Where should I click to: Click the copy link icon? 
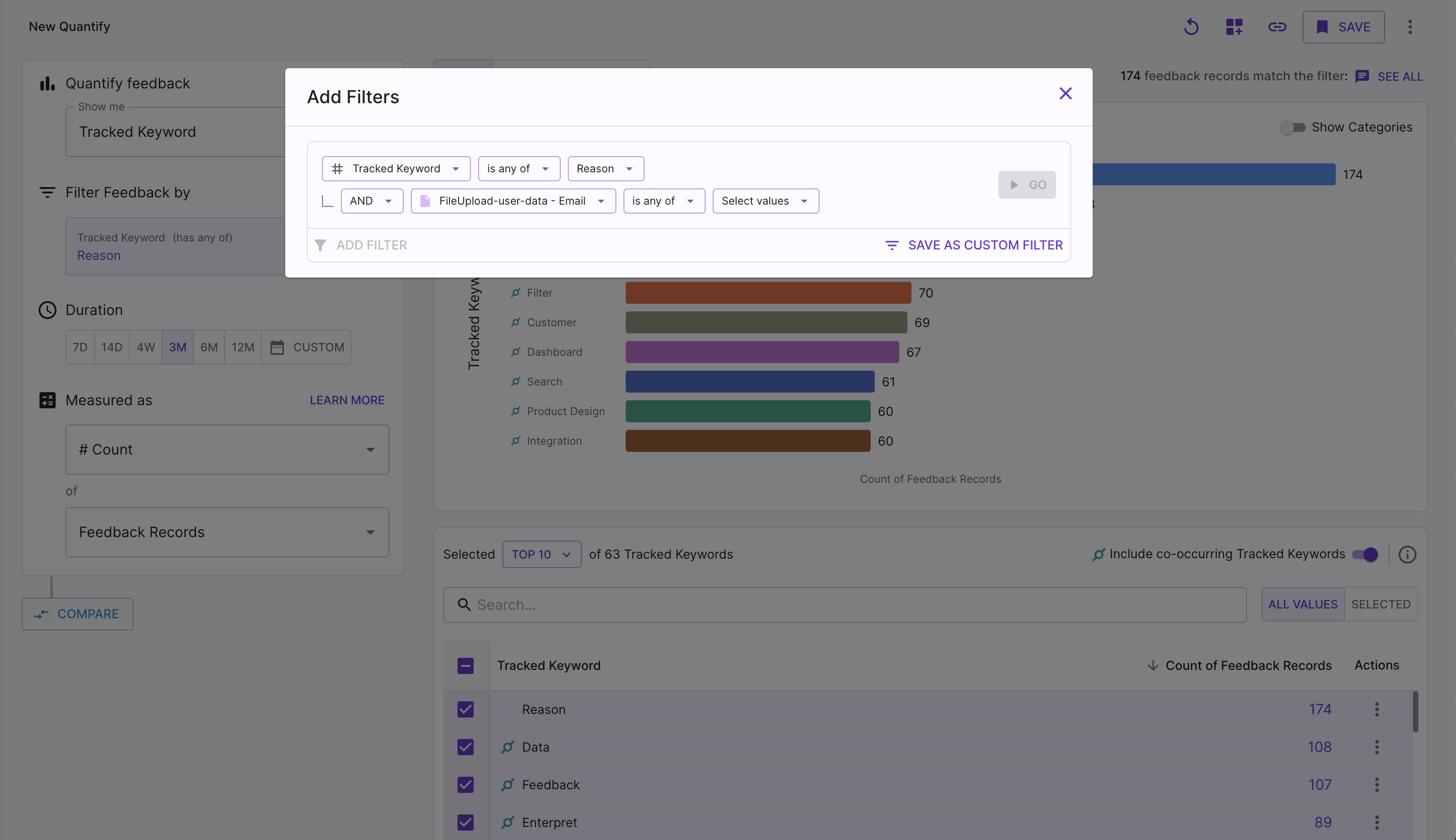1277,27
